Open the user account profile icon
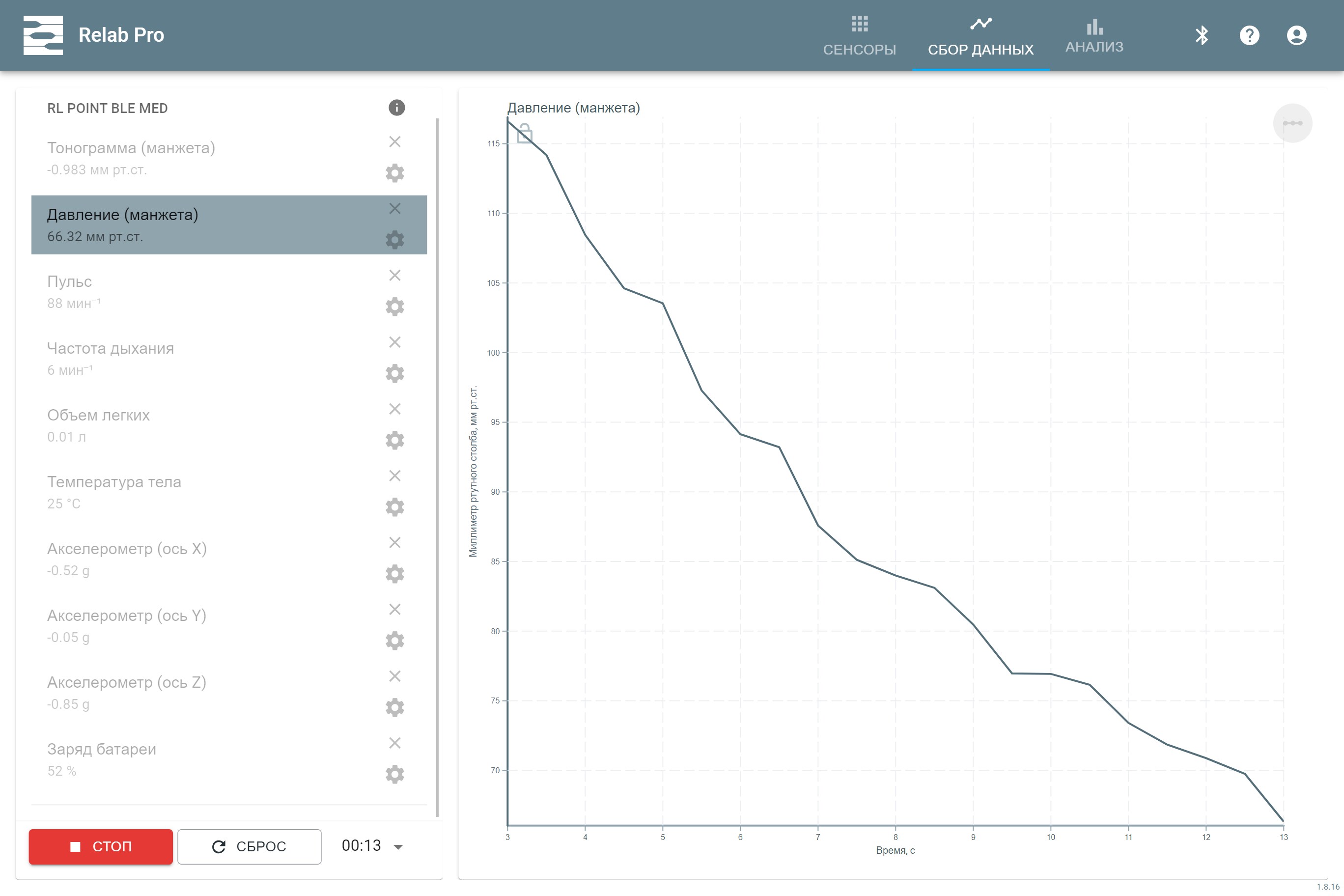The height and width of the screenshot is (896, 1344). 1296,35
